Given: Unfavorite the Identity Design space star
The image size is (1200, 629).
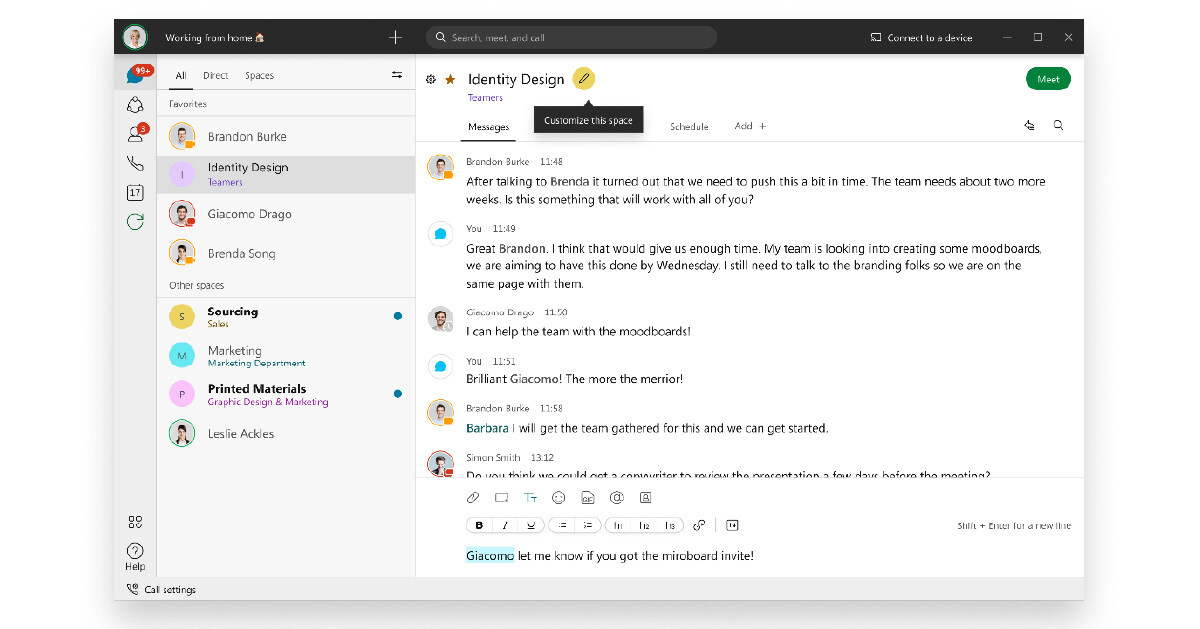Looking at the screenshot, I should (x=450, y=78).
